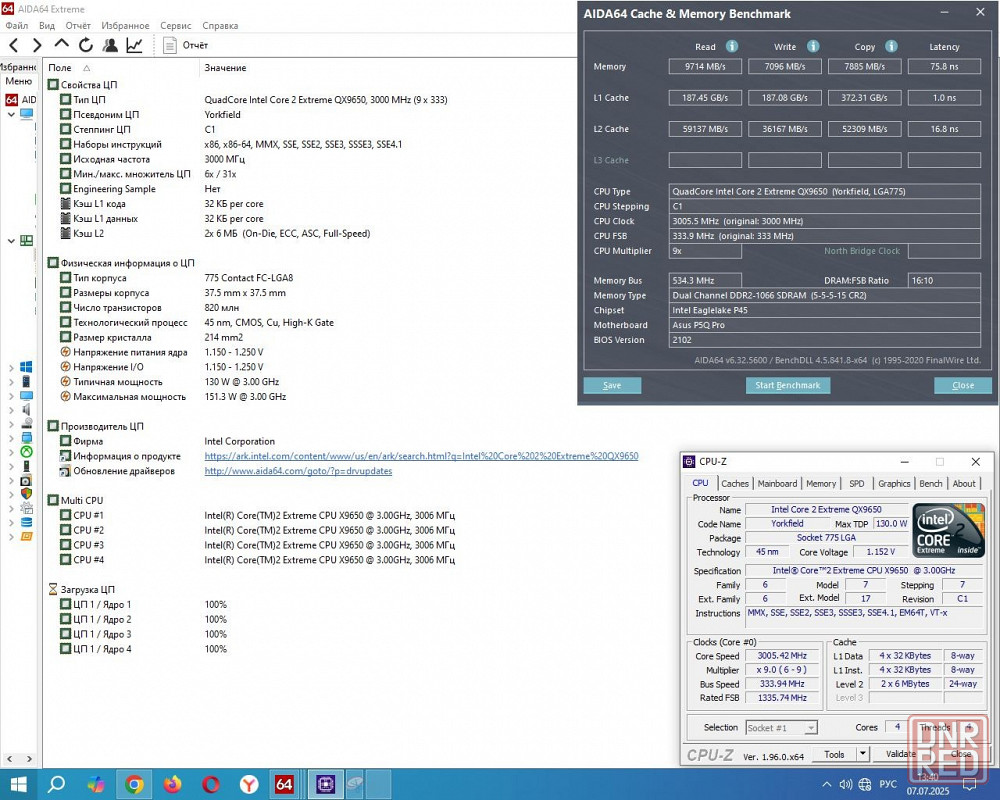Click the L1 Cache Copy value 372.31 GB/s
1000x800 pixels.
point(864,98)
